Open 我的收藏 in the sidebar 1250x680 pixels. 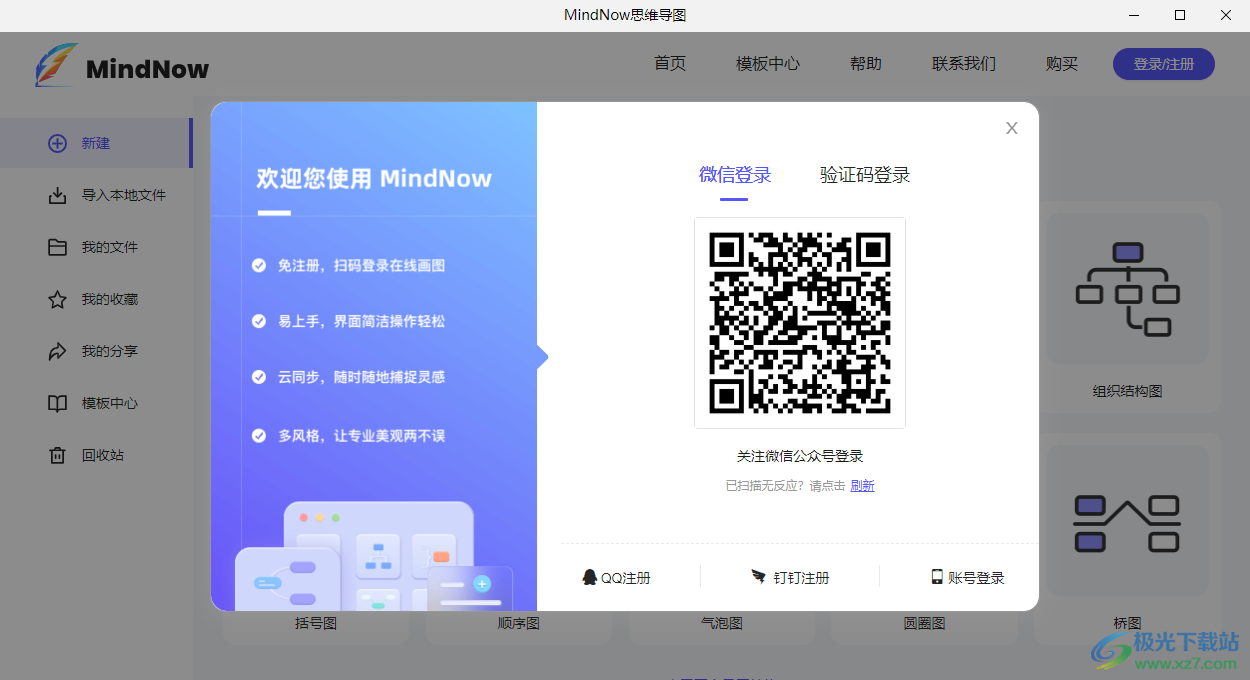[96, 299]
